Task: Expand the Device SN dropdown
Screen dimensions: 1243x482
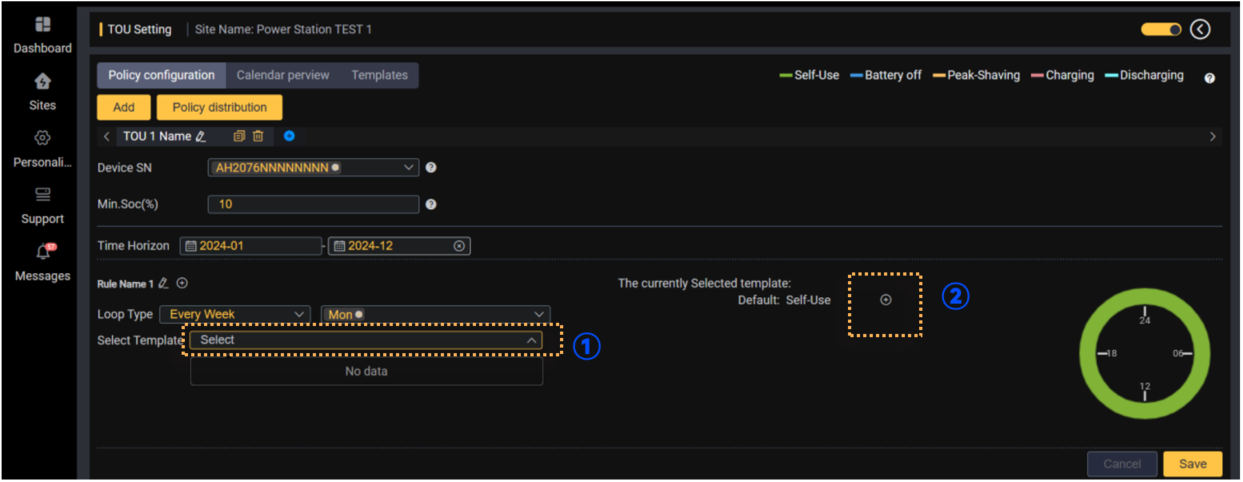Action: pyautogui.click(x=313, y=168)
